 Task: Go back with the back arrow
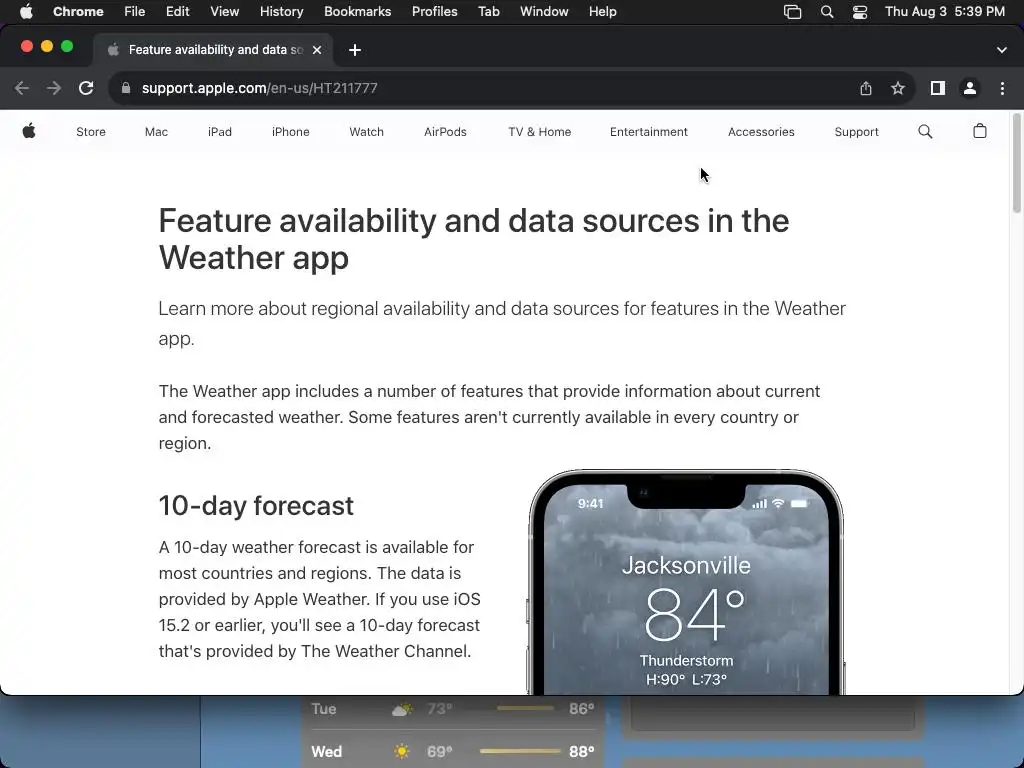click(22, 88)
